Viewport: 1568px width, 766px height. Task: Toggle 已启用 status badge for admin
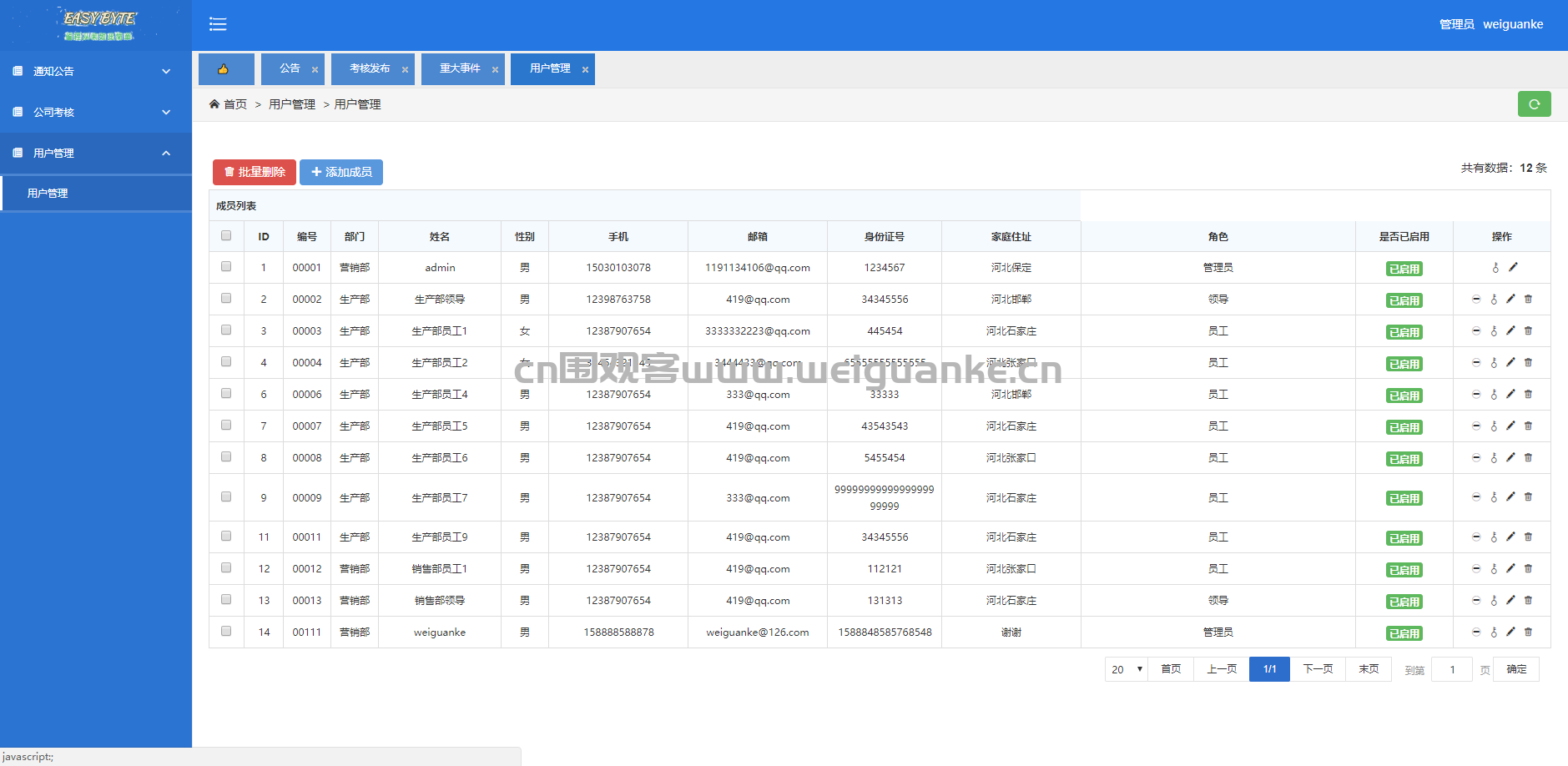click(1404, 269)
